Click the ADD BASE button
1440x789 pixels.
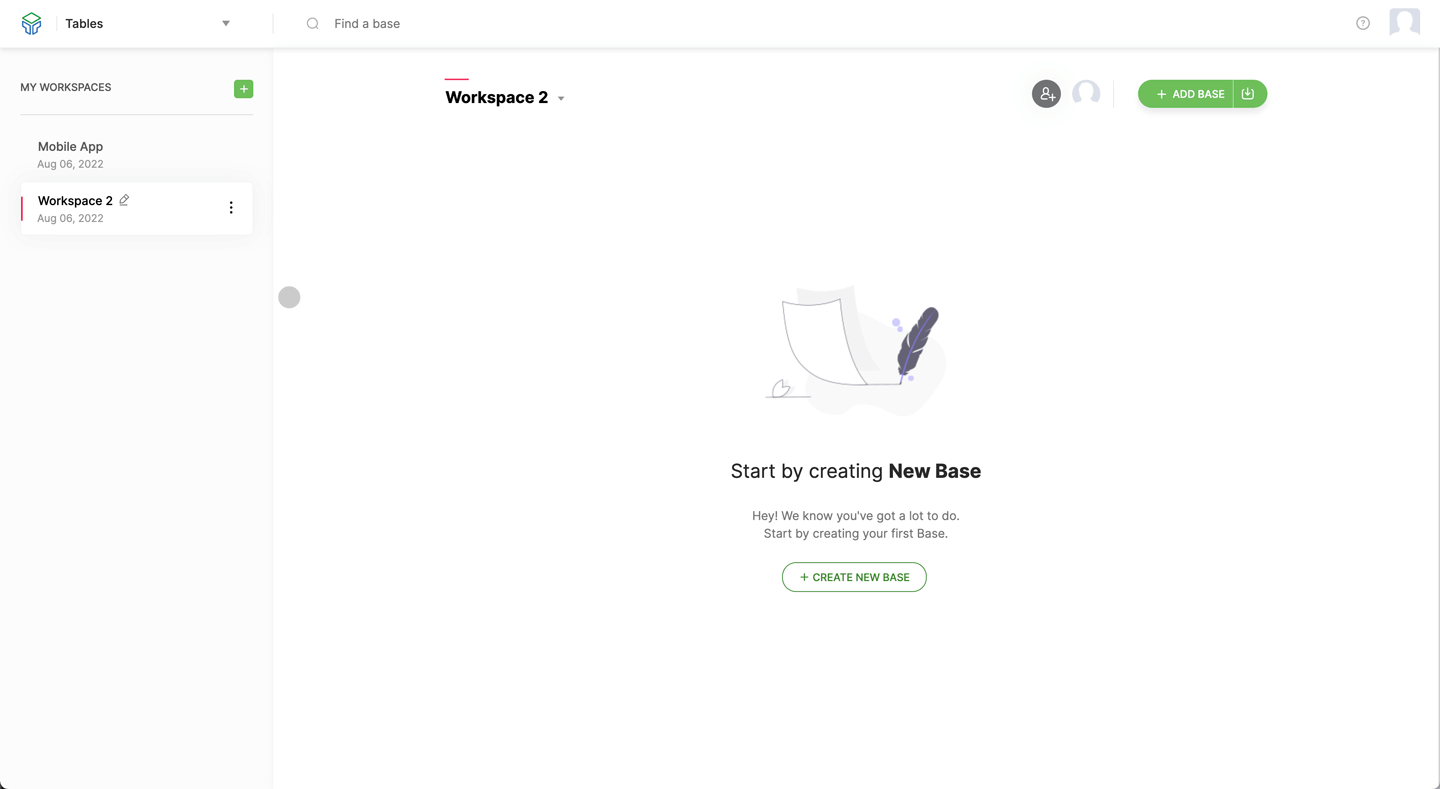[x=1186, y=94]
